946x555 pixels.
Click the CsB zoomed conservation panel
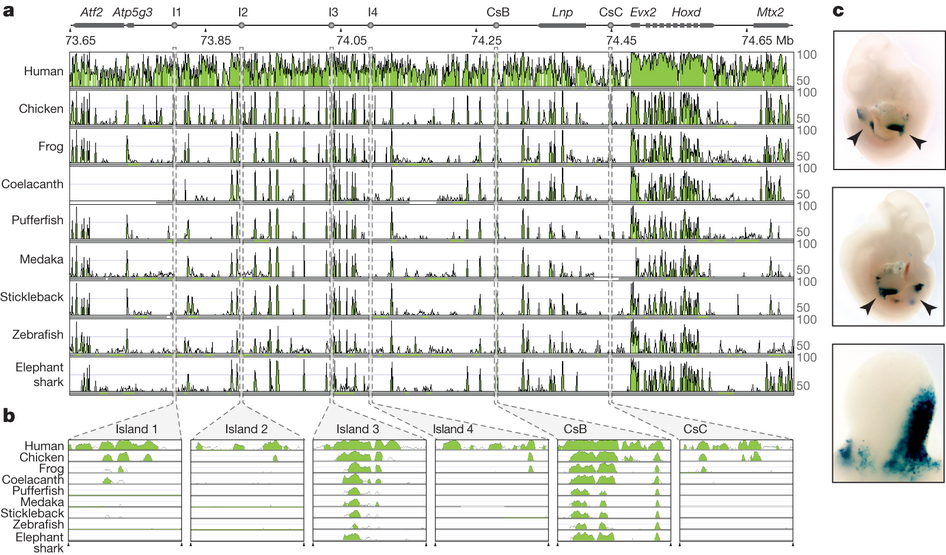(614, 491)
